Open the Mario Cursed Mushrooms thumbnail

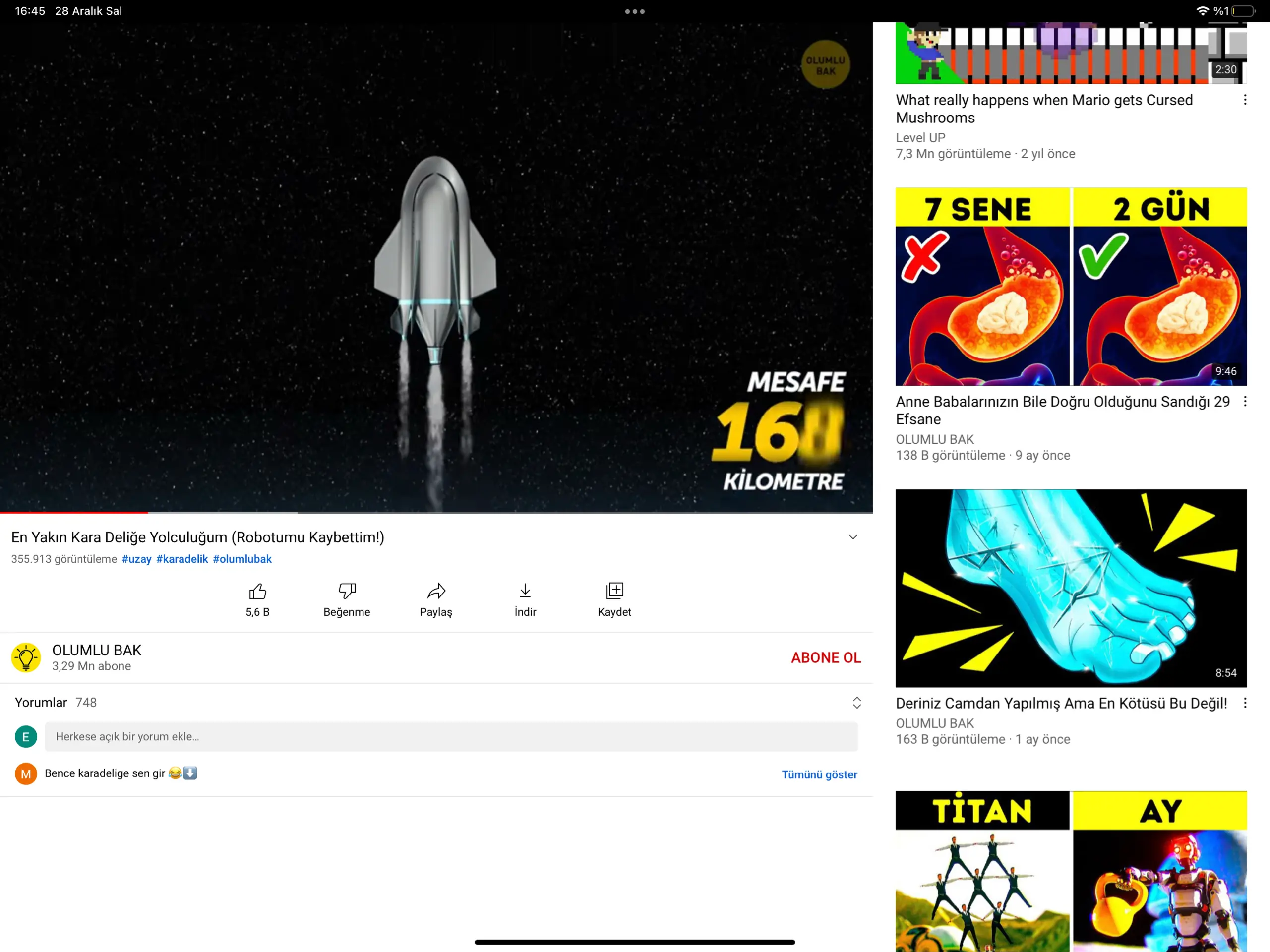[x=1071, y=54]
